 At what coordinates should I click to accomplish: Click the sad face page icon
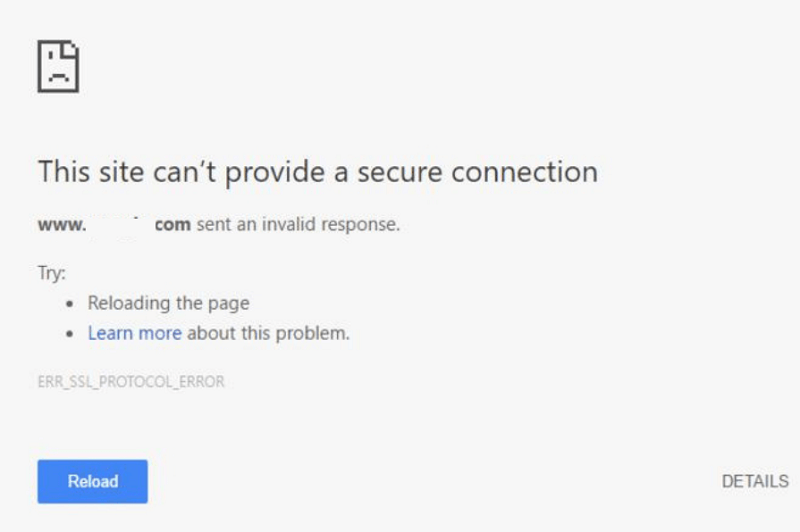point(58,67)
